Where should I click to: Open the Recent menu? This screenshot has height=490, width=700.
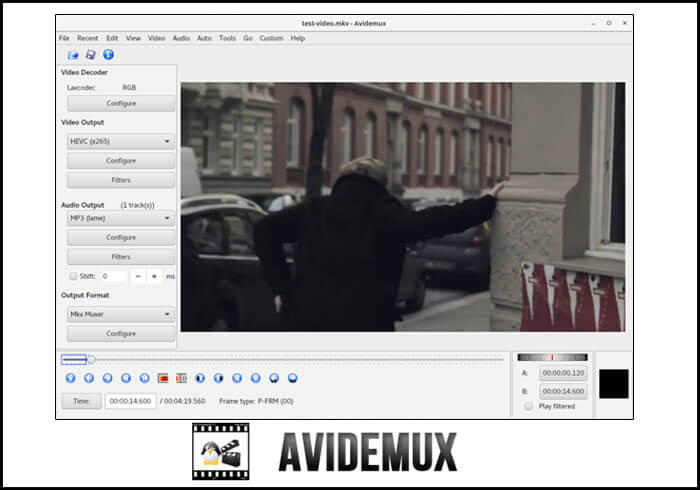pyautogui.click(x=88, y=38)
